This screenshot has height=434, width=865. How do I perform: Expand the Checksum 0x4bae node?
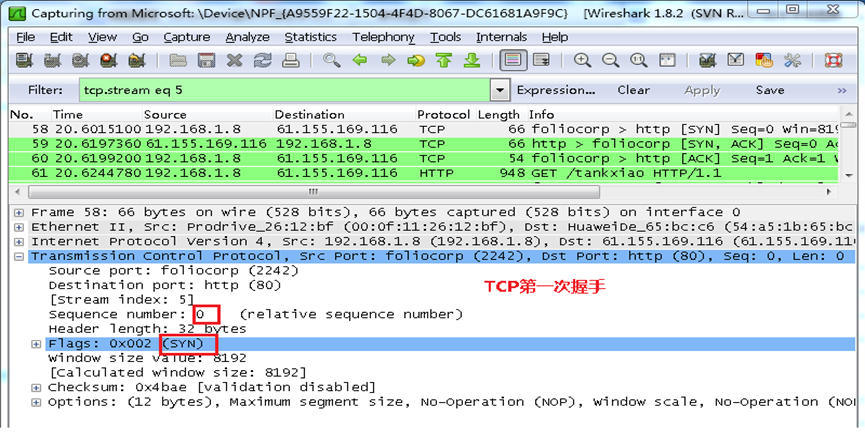36,388
